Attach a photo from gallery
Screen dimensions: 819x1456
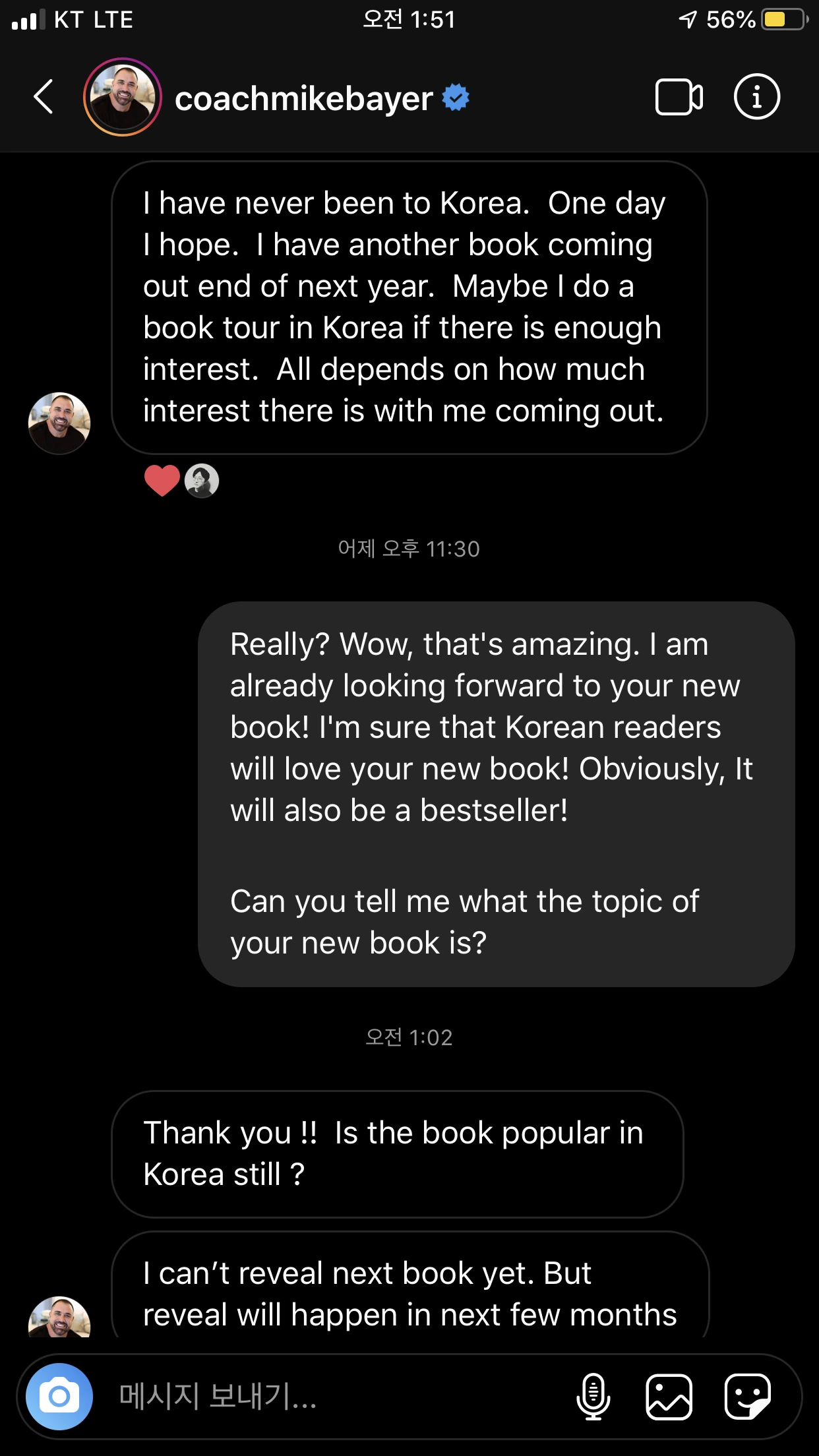tap(669, 1396)
